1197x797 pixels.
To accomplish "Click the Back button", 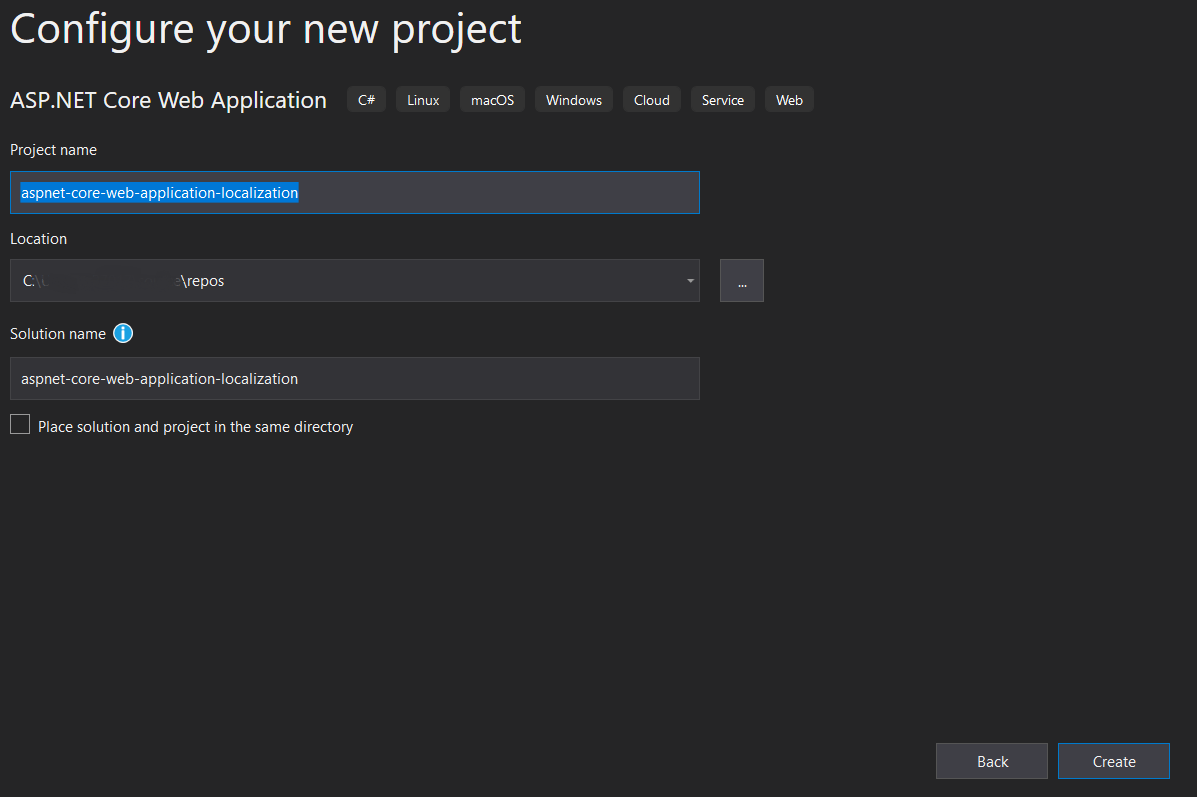I will [991, 760].
